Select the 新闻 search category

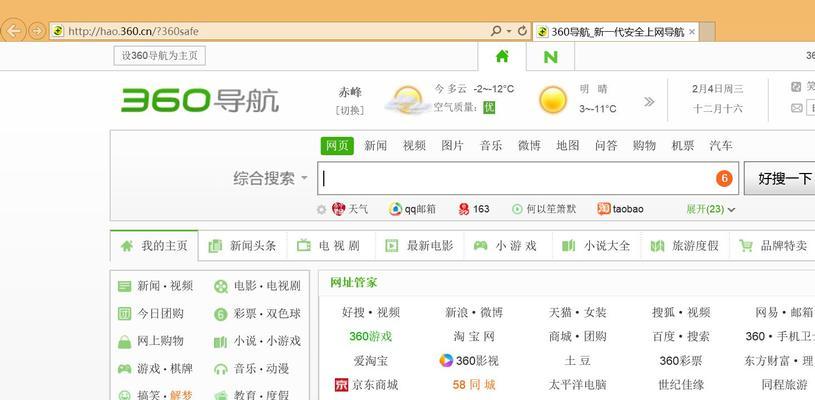375,145
